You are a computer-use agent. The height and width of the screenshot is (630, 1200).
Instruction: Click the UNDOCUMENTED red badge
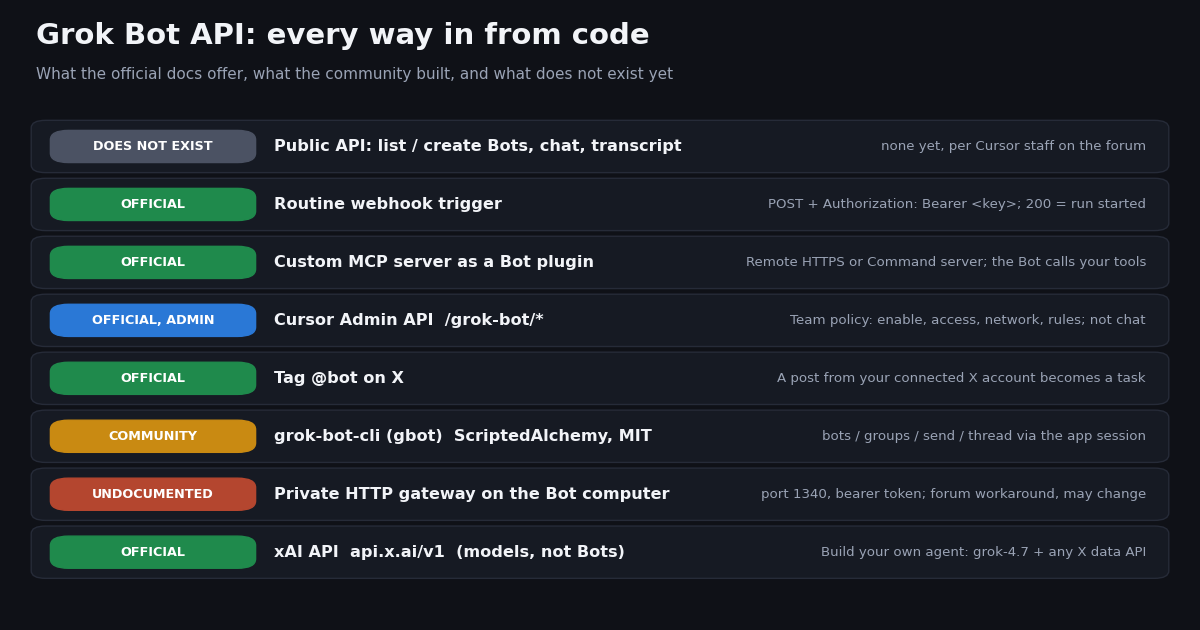click(153, 494)
